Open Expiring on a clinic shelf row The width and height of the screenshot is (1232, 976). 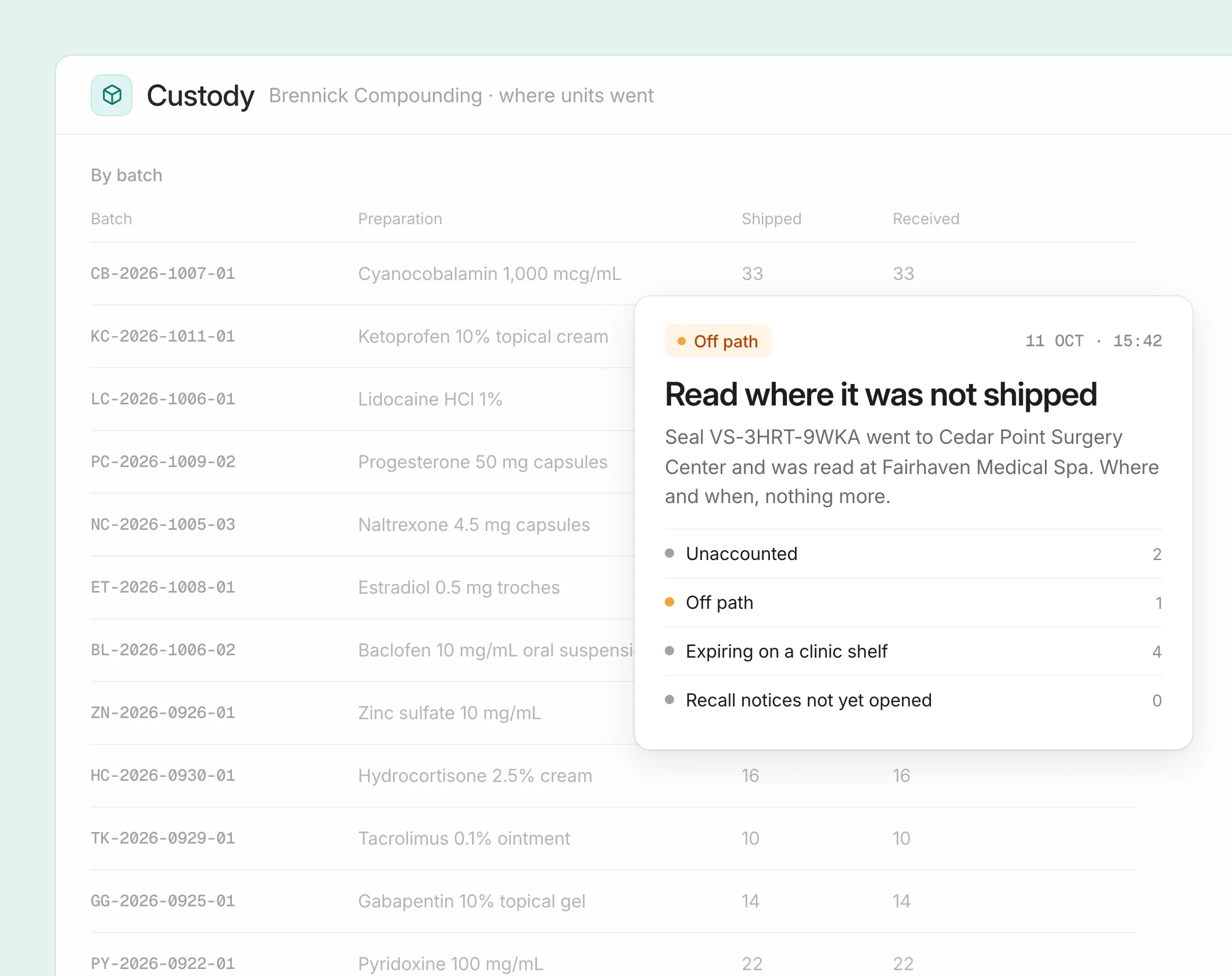pos(913,651)
